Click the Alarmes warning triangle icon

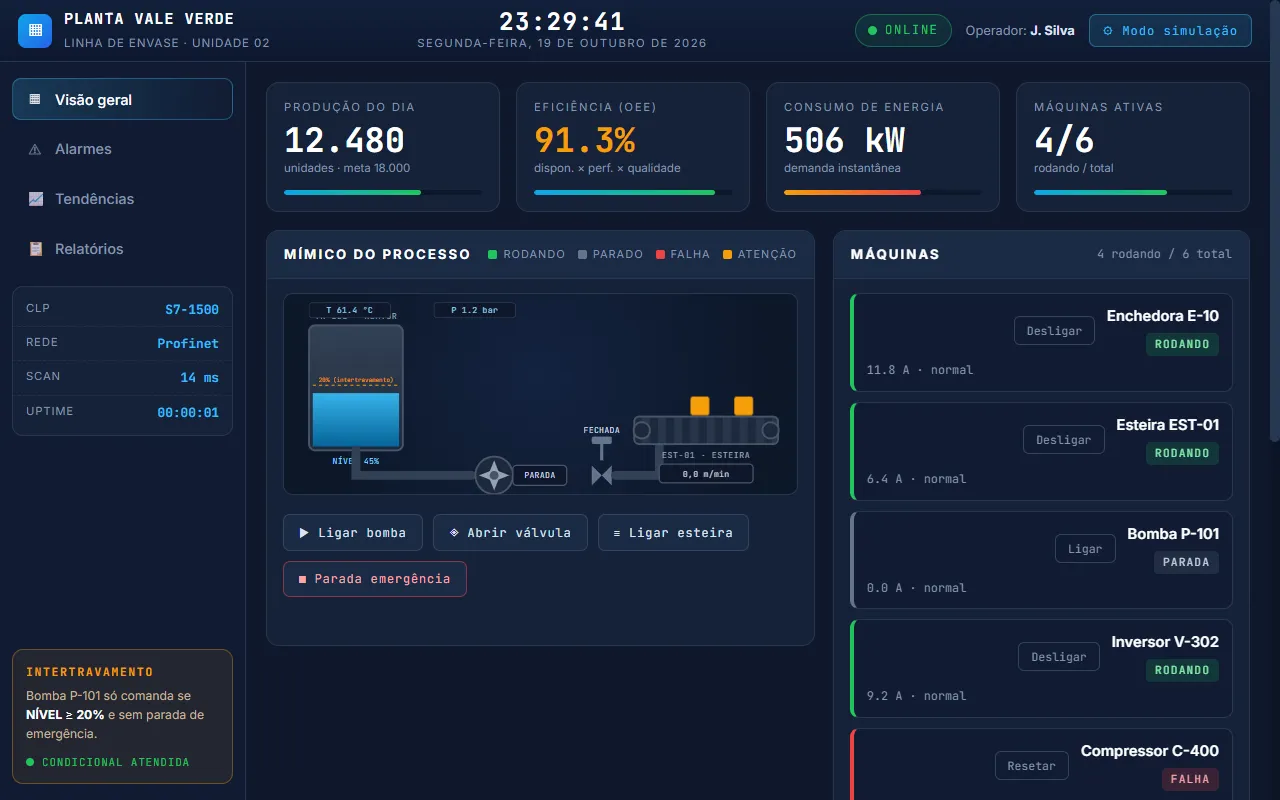coord(36,149)
